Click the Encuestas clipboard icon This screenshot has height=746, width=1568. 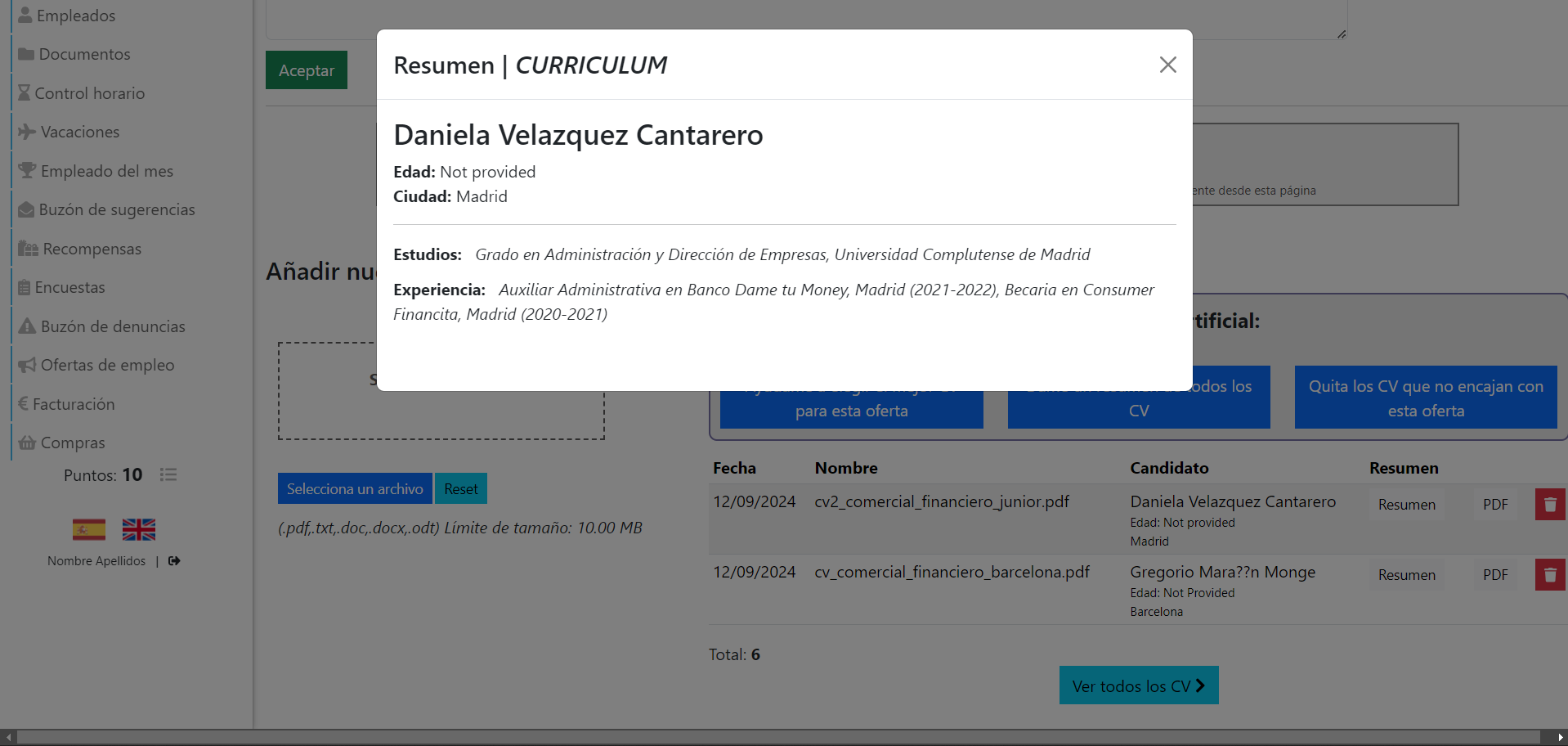25,287
